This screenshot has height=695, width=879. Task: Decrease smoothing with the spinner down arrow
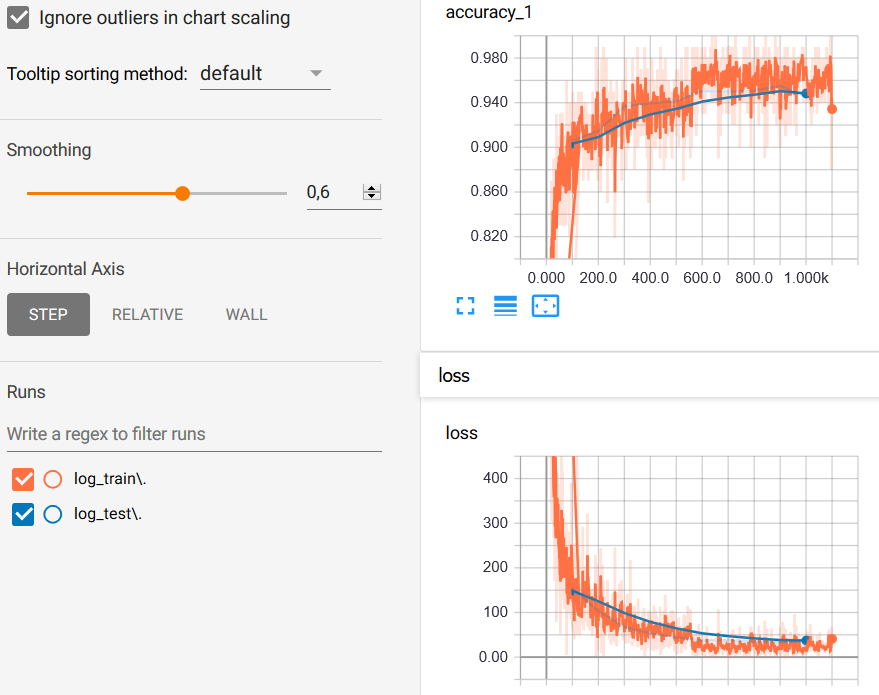(372, 197)
